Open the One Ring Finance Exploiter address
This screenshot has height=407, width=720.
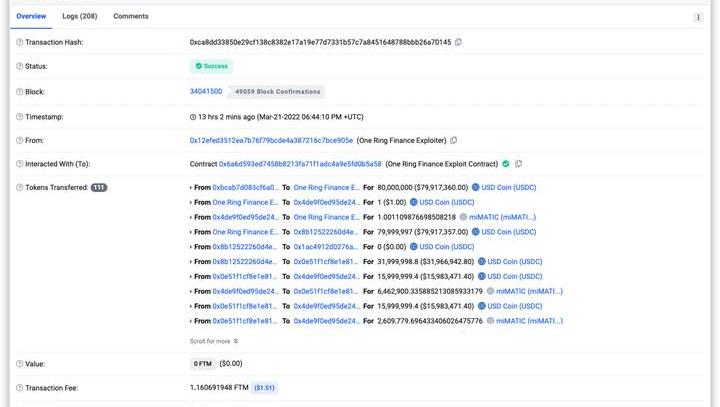point(271,141)
